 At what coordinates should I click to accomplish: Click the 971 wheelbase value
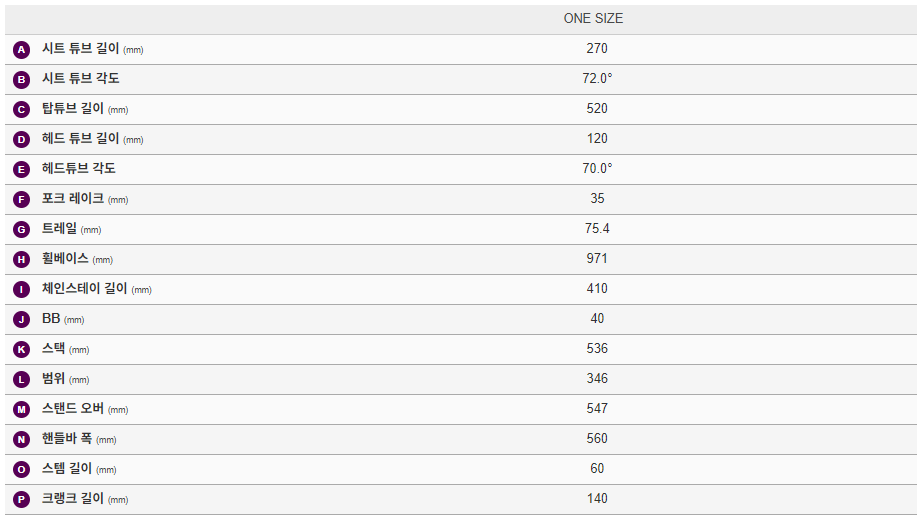coord(597,259)
